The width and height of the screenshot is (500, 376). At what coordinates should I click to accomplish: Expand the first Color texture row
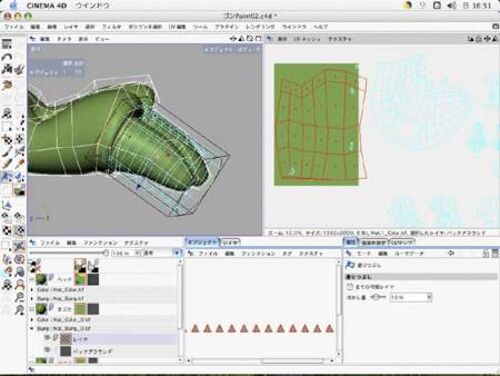(x=32, y=289)
